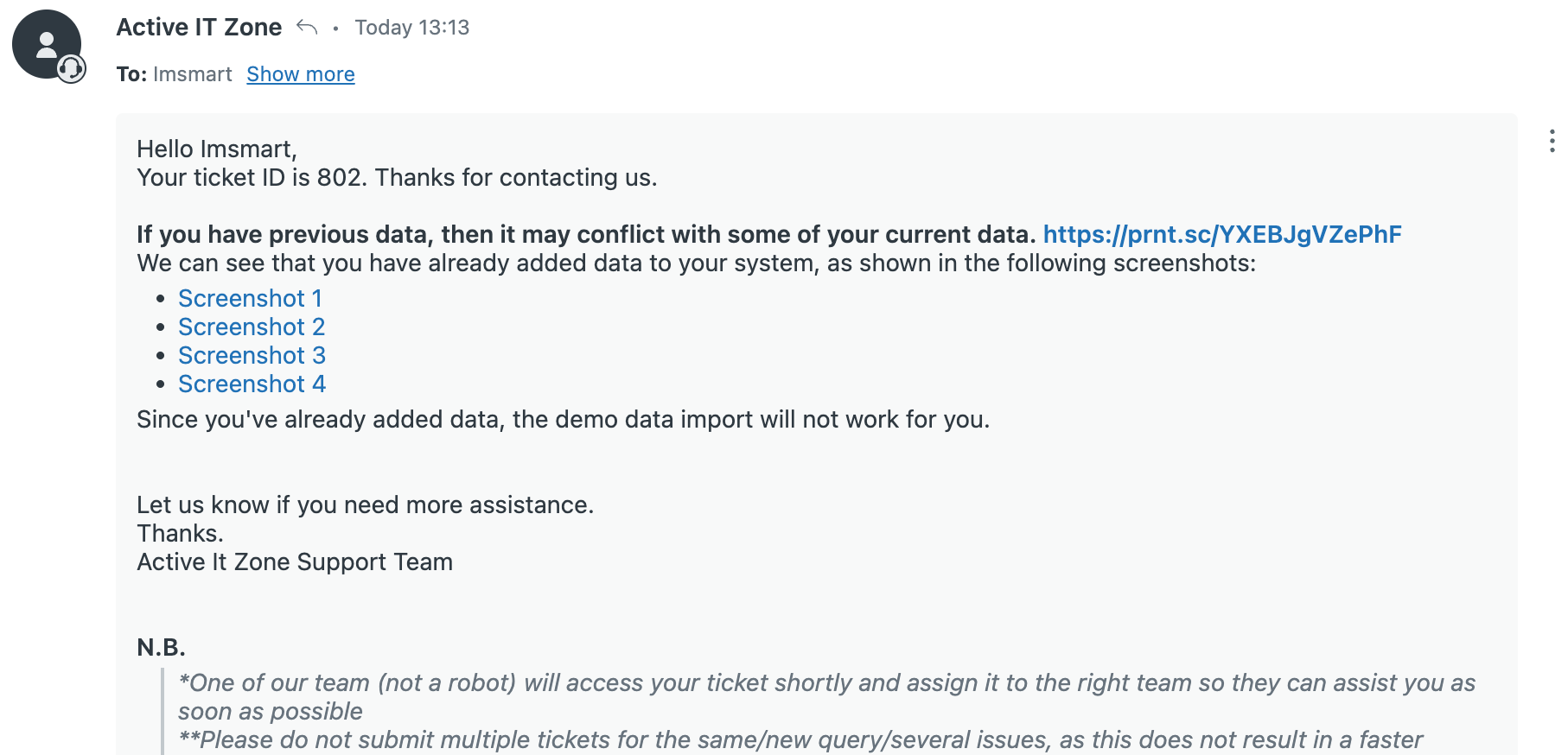Expand recipients with Show more

point(301,74)
